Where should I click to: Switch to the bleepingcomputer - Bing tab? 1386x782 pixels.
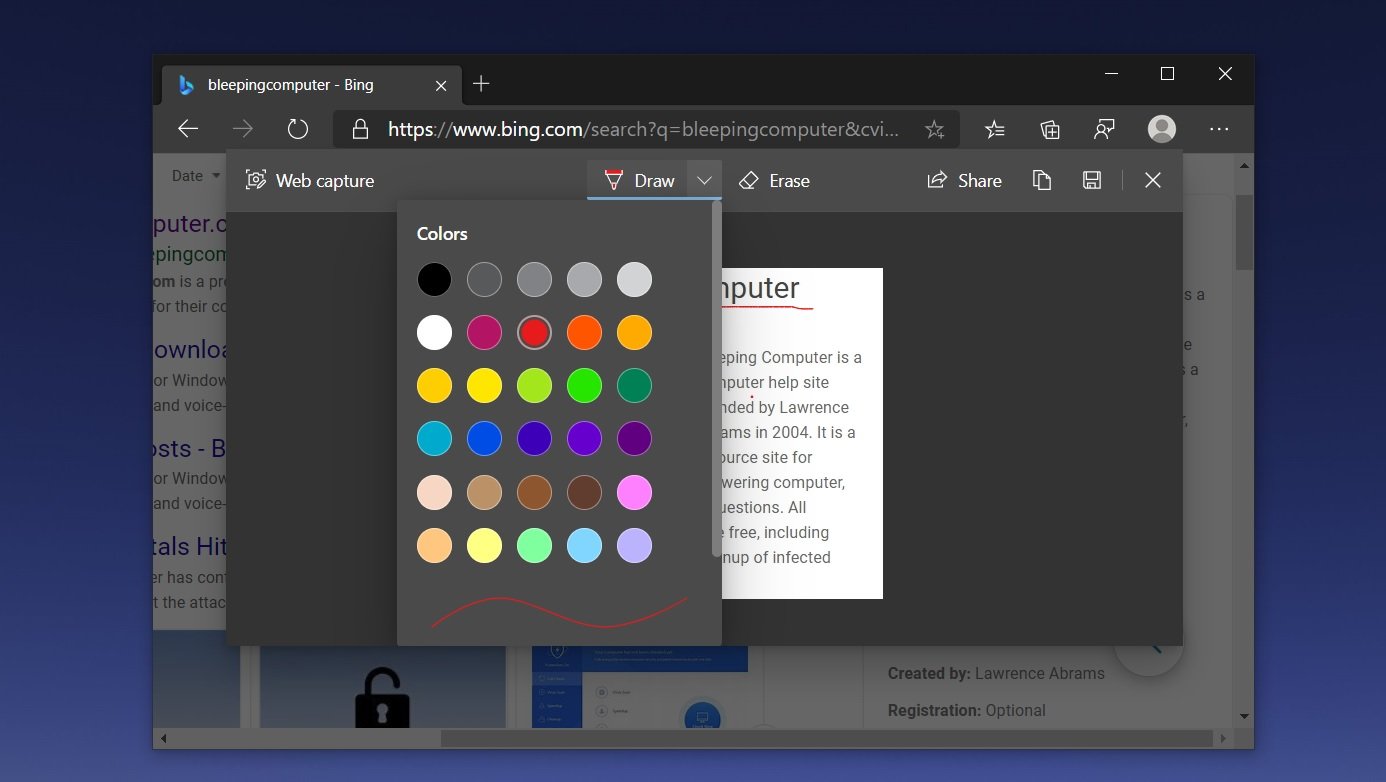click(290, 85)
